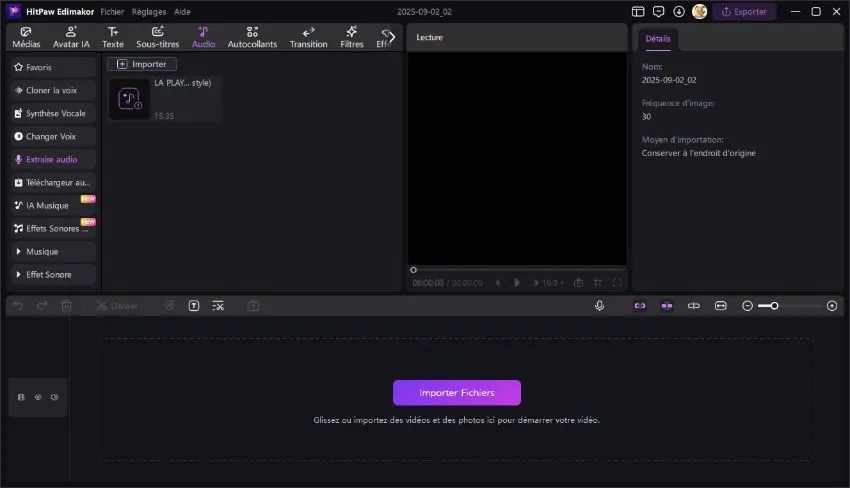Viewport: 850px width, 488px height.
Task: Open the user account avatar
Action: coord(699,11)
